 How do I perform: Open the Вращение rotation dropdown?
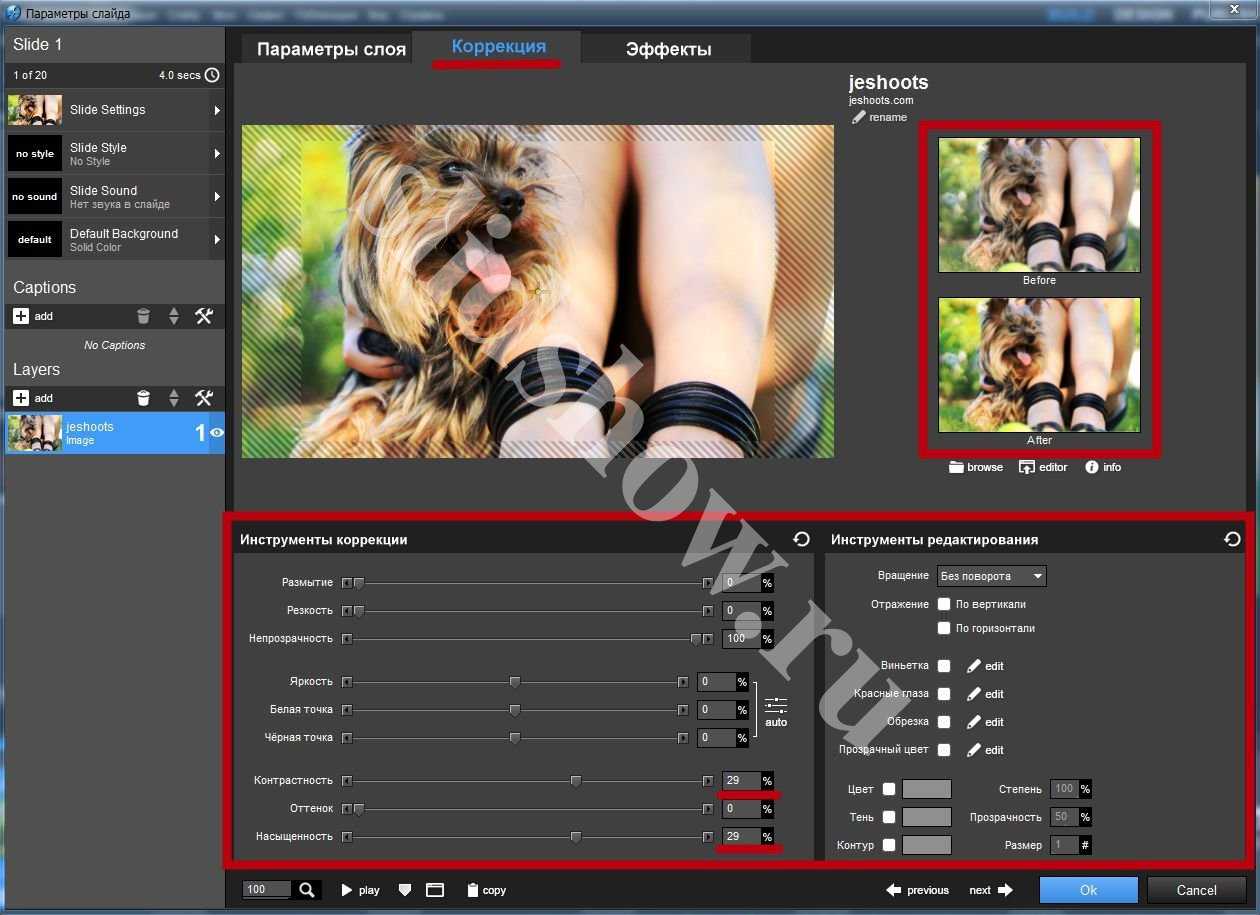click(x=992, y=576)
